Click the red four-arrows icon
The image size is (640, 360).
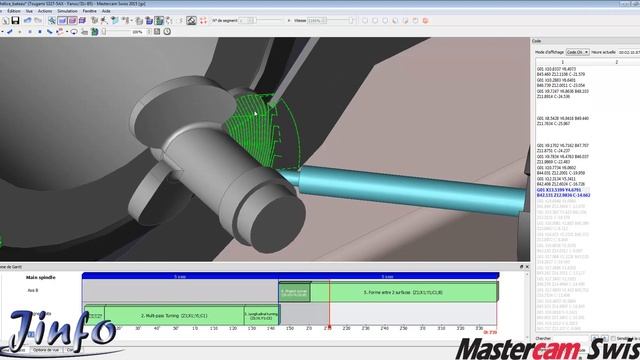pos(203,20)
